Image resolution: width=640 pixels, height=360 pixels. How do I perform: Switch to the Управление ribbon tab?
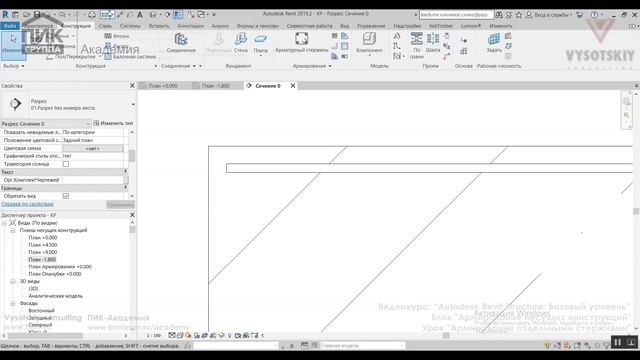click(371, 26)
